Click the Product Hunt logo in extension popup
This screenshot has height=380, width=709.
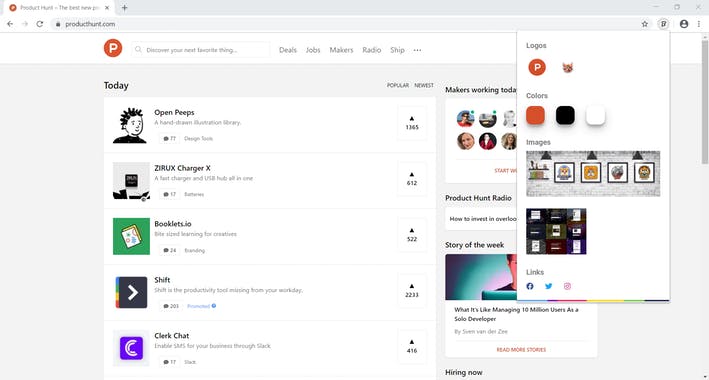(x=537, y=67)
